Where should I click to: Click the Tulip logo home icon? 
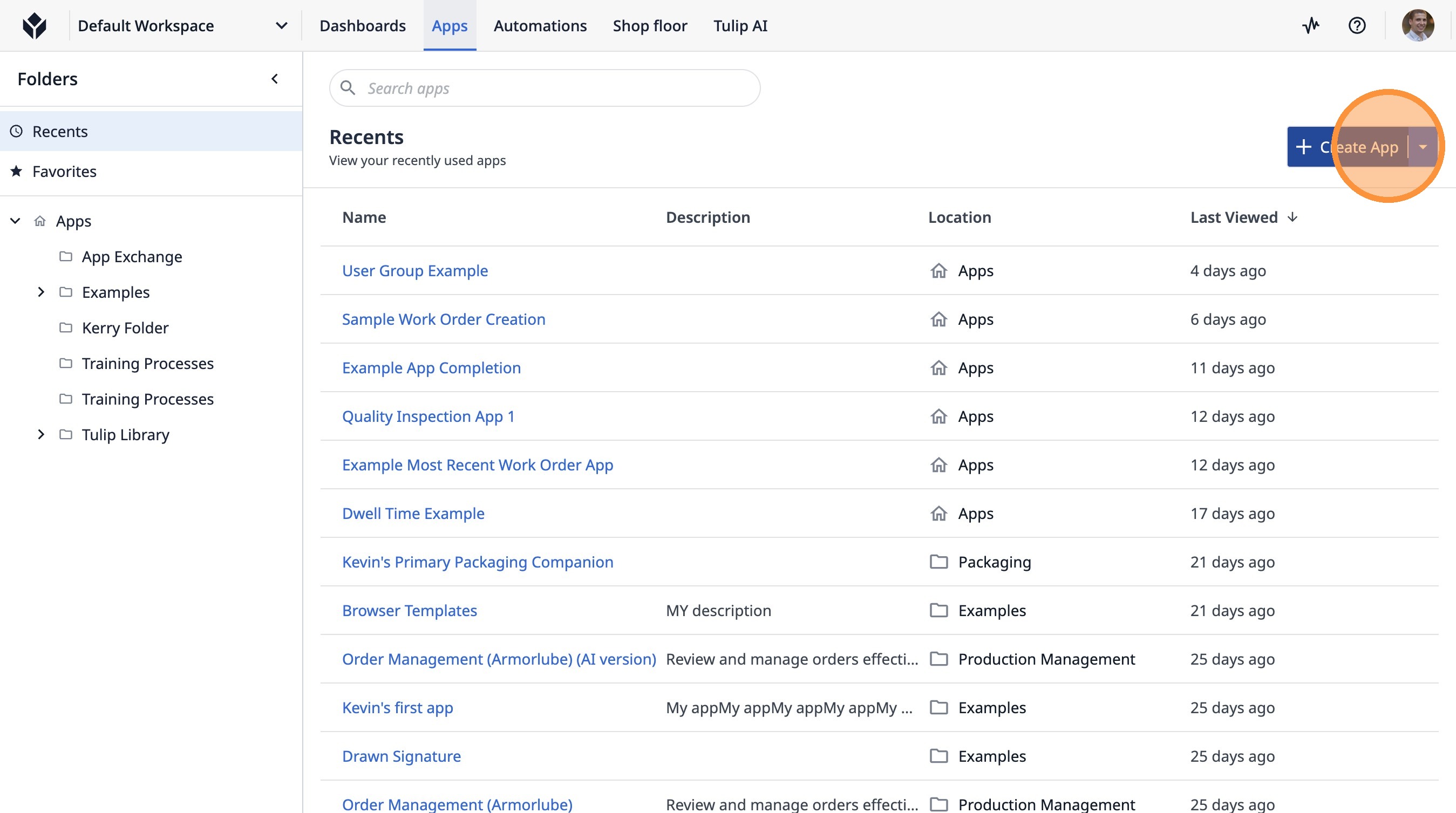click(x=35, y=26)
